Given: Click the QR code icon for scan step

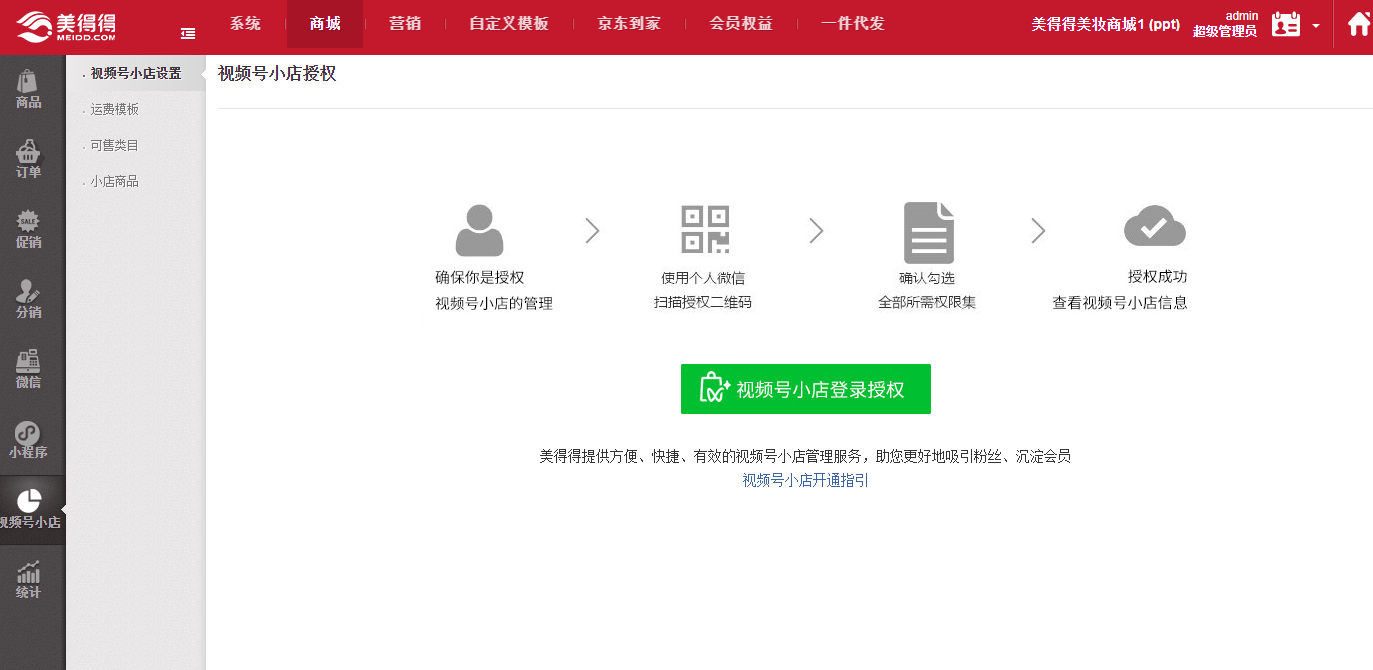Looking at the screenshot, I should 705,229.
